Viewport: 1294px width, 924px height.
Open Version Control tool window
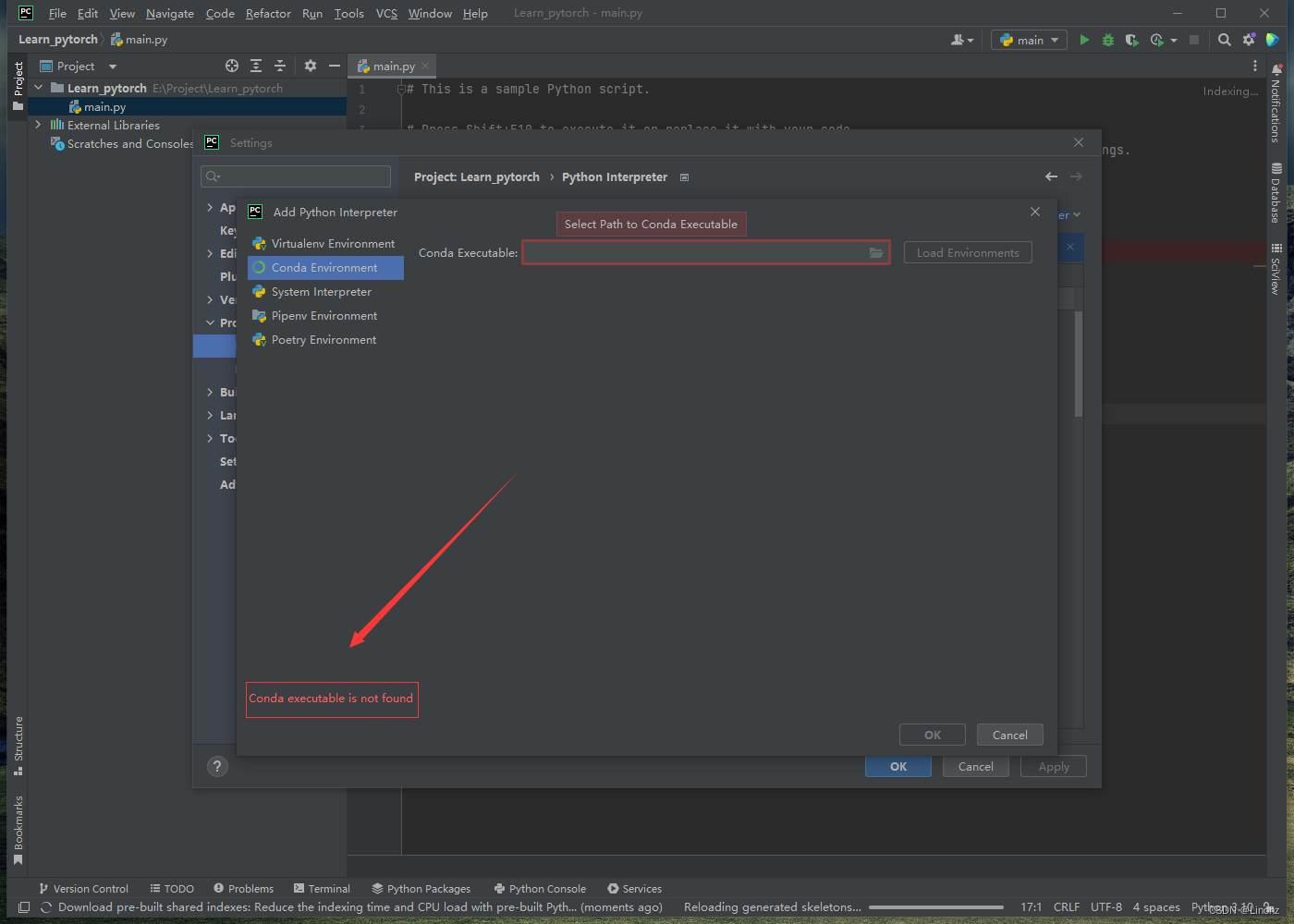point(83,888)
